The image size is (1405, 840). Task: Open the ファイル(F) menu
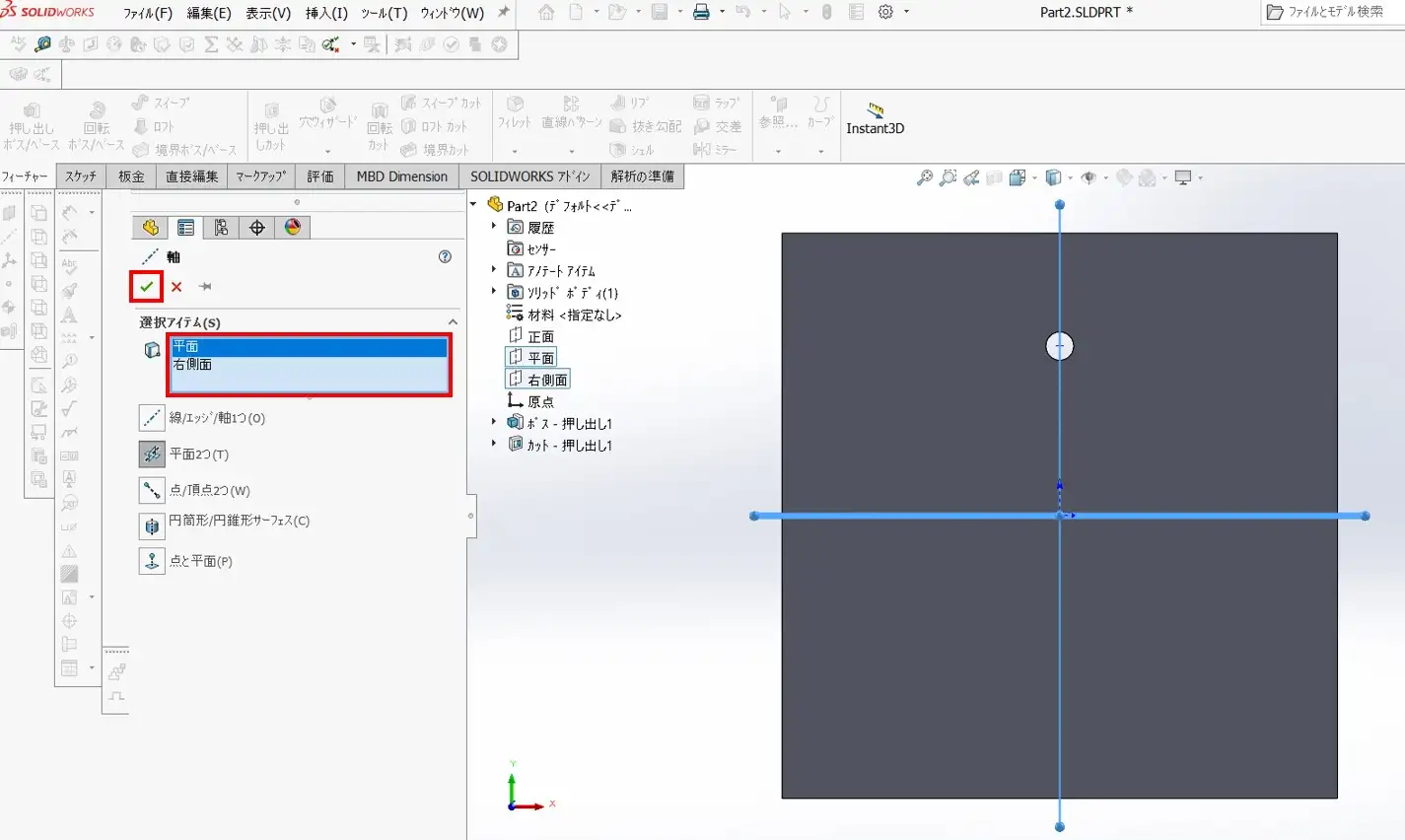(147, 13)
